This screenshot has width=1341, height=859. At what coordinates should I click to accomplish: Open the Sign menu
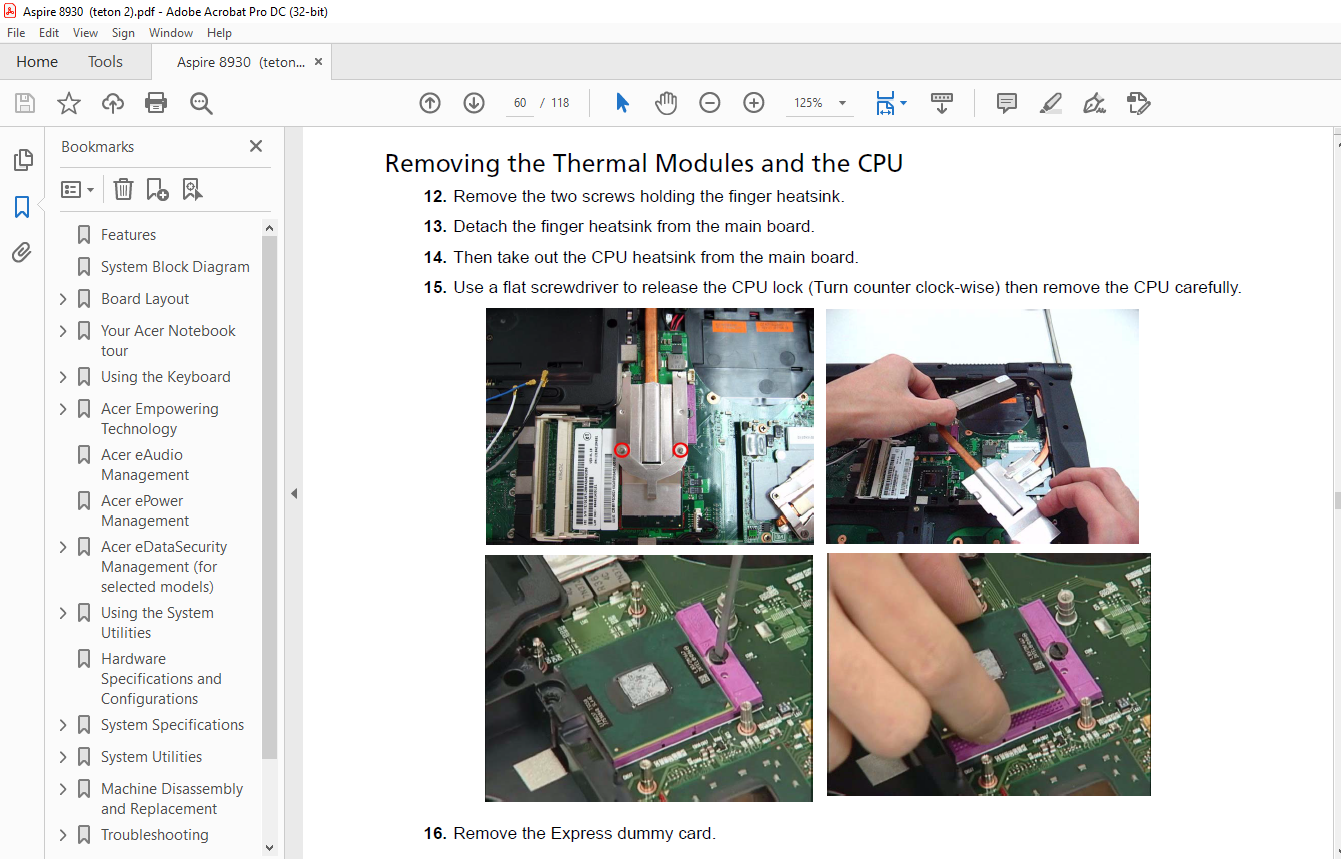(x=123, y=33)
